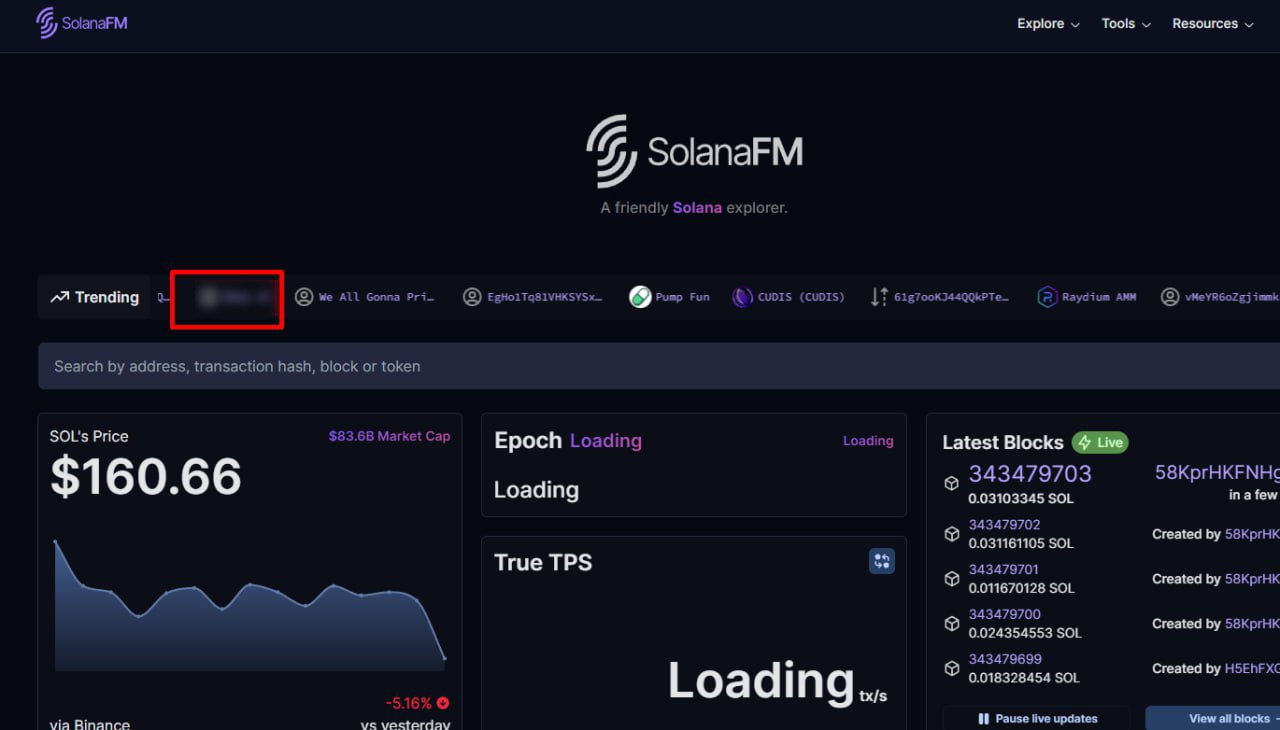Click the $160.66 SOL price value
1280x730 pixels.
[x=146, y=477]
